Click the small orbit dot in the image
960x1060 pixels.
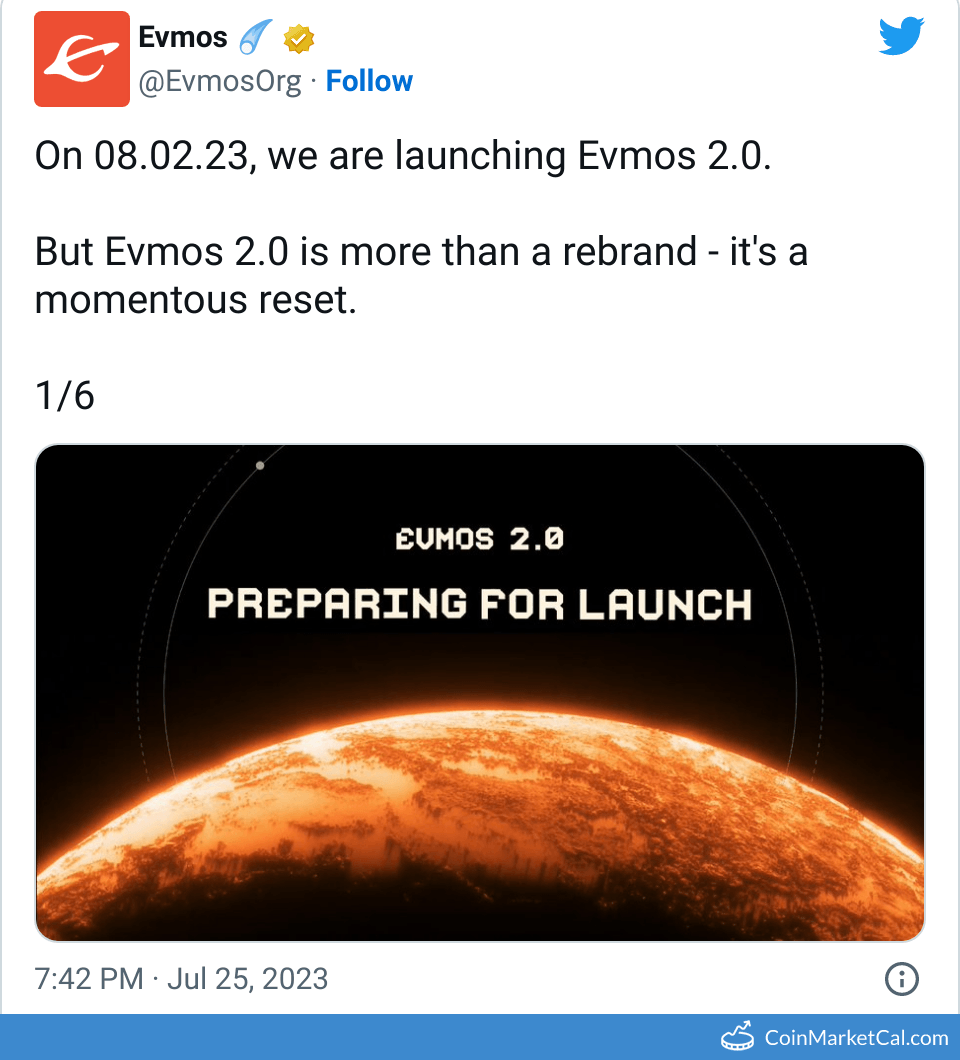[260, 465]
